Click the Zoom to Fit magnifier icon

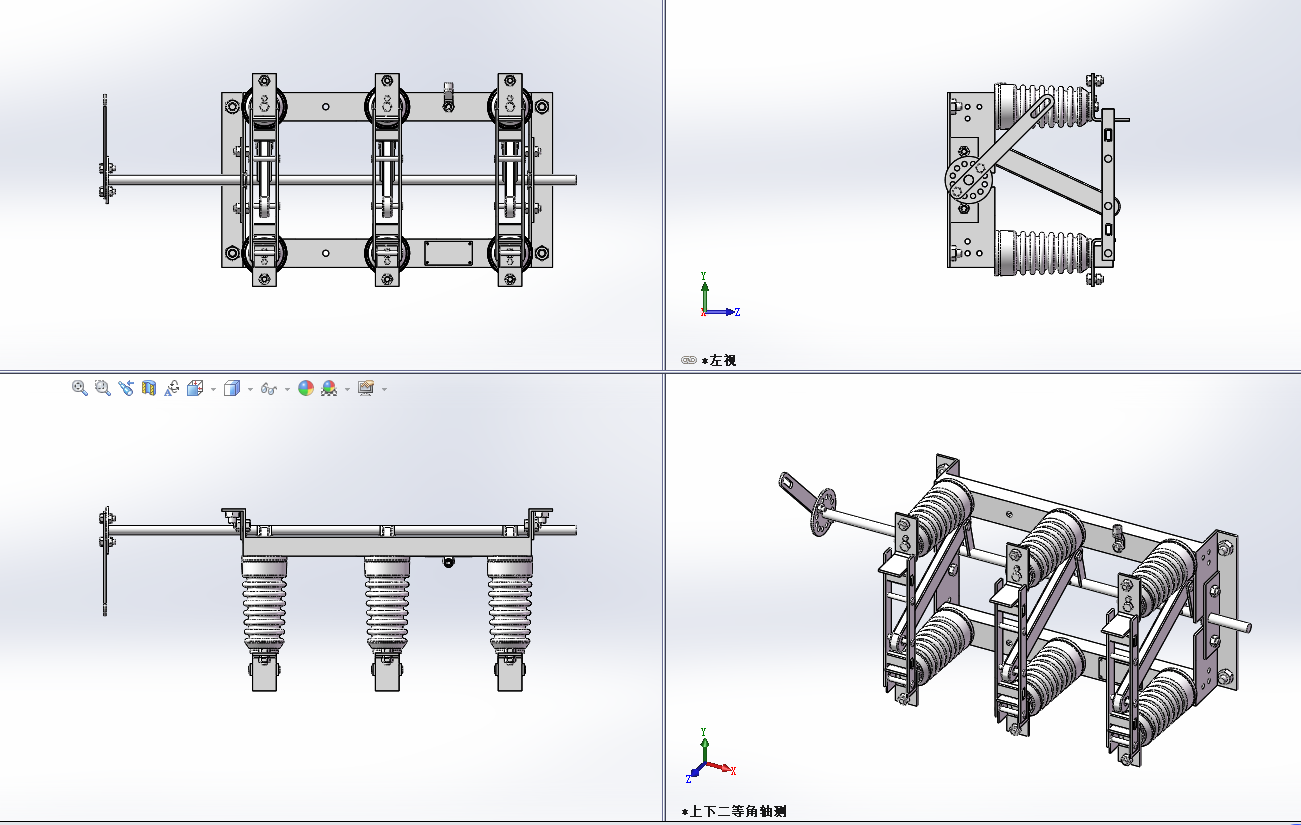(80, 388)
